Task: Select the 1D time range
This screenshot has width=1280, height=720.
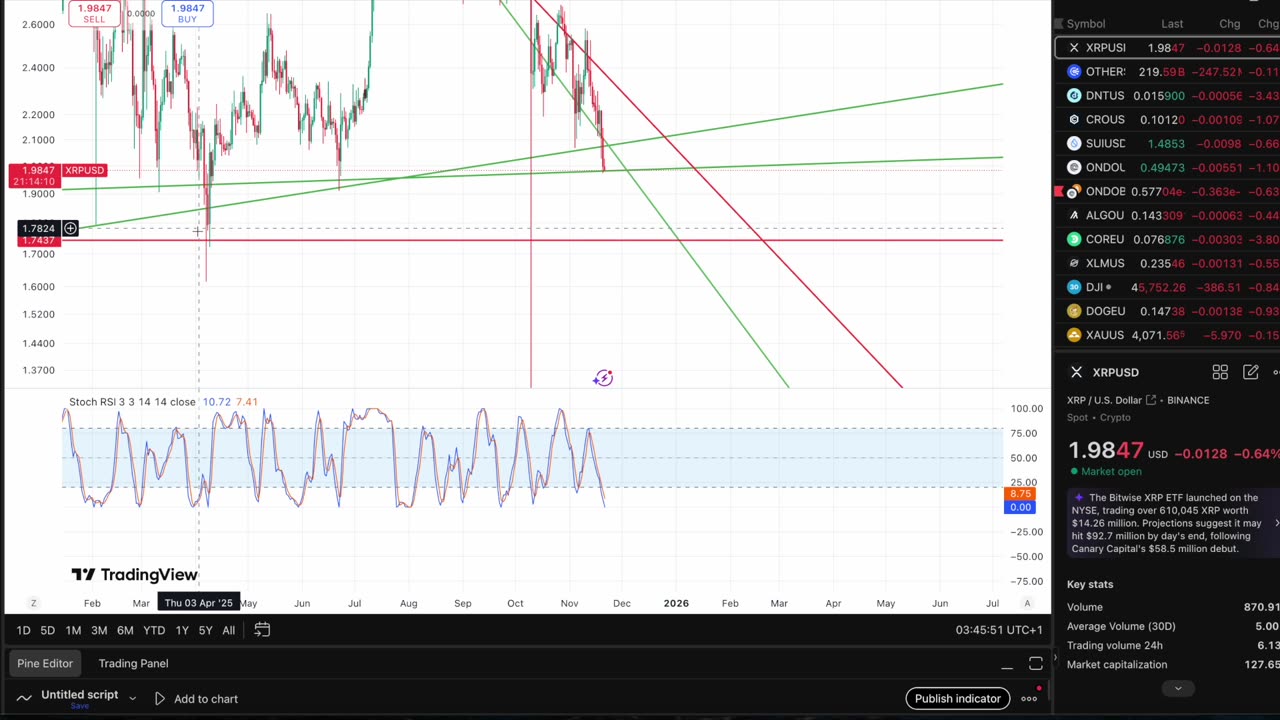Action: (23, 631)
